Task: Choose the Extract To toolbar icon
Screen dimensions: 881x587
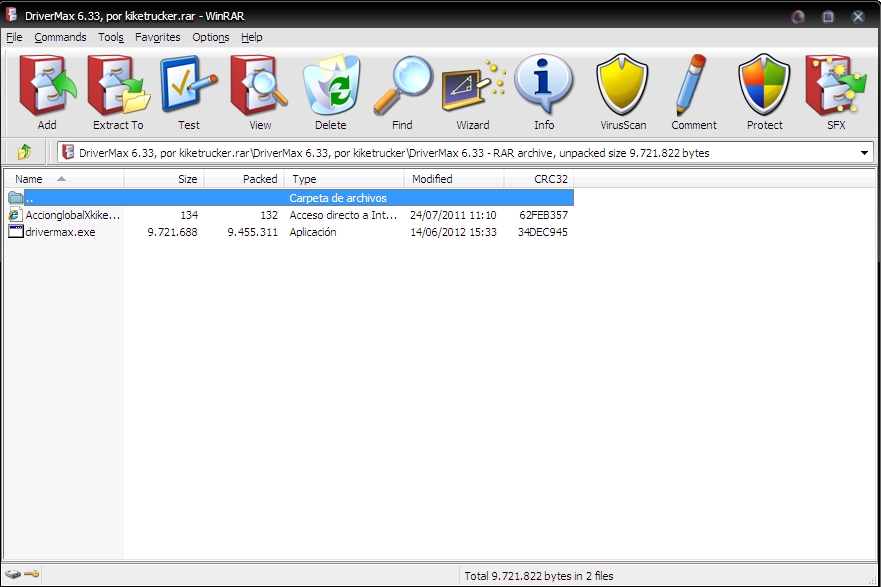Action: (x=118, y=85)
